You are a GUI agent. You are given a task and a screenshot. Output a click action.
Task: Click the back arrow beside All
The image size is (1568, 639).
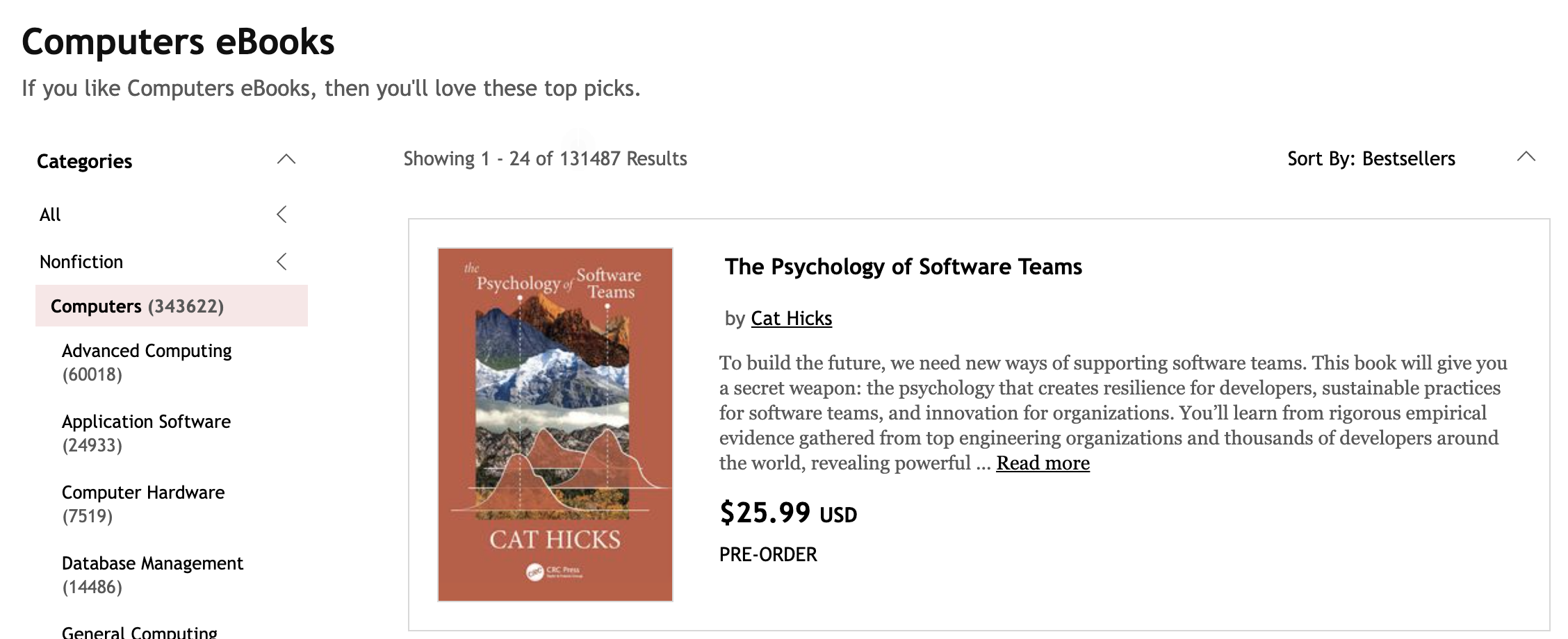(x=281, y=214)
